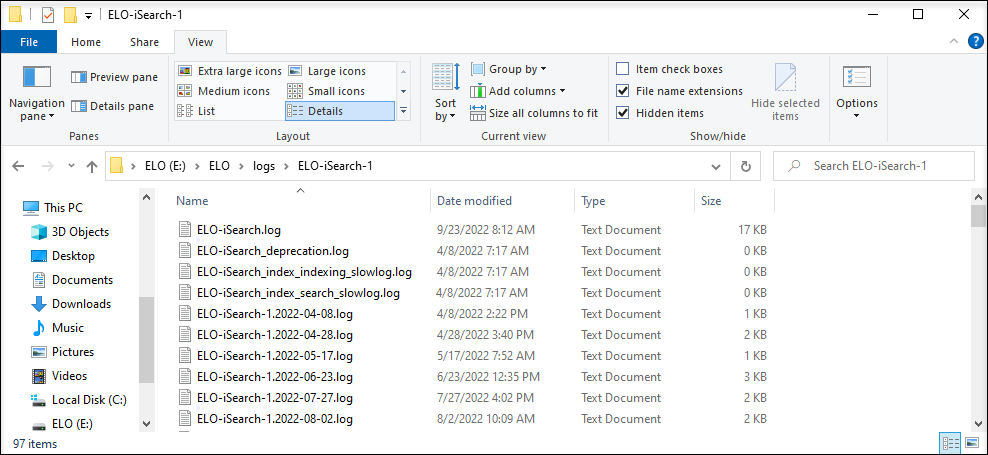Refresh the ELO-iSearch-1 folder
The image size is (988, 455).
pos(745,166)
